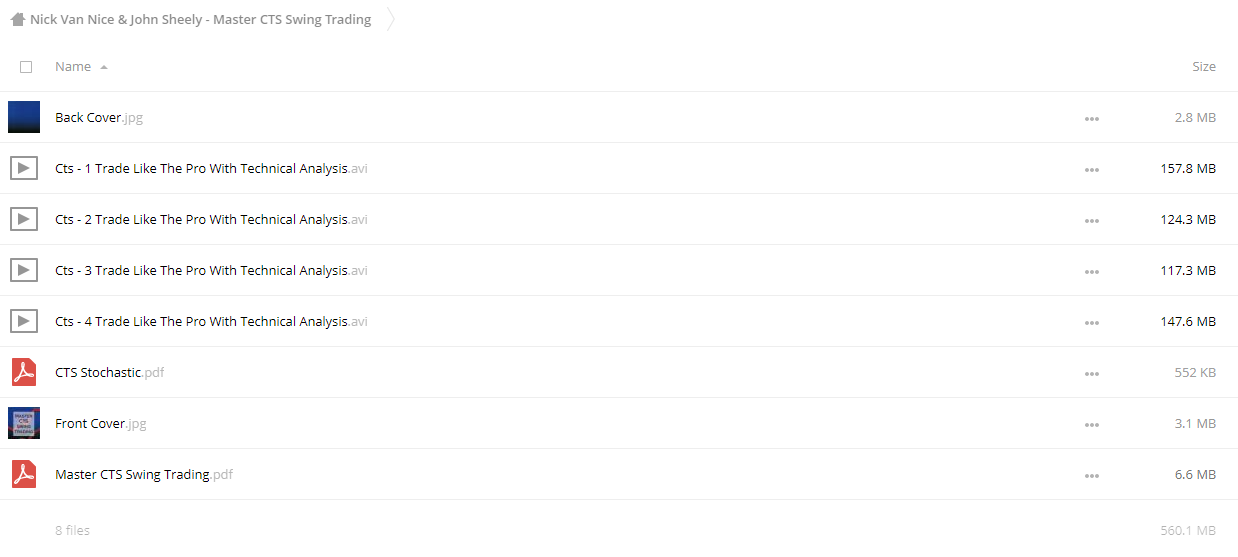Click play icon of Cts - 2 video
Image resolution: width=1238 pixels, height=557 pixels.
coord(24,219)
